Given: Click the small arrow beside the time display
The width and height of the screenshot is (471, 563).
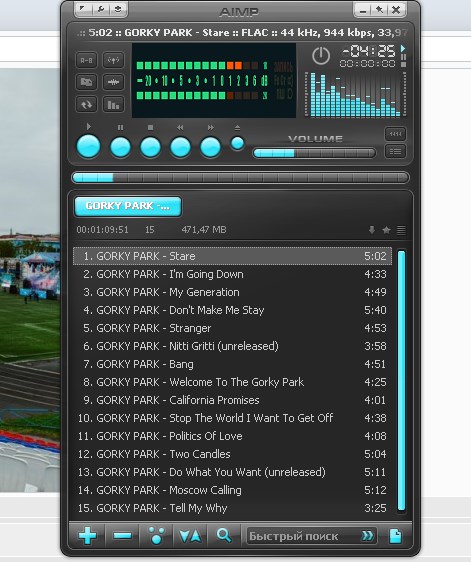Looking at the screenshot, I should (403, 48).
